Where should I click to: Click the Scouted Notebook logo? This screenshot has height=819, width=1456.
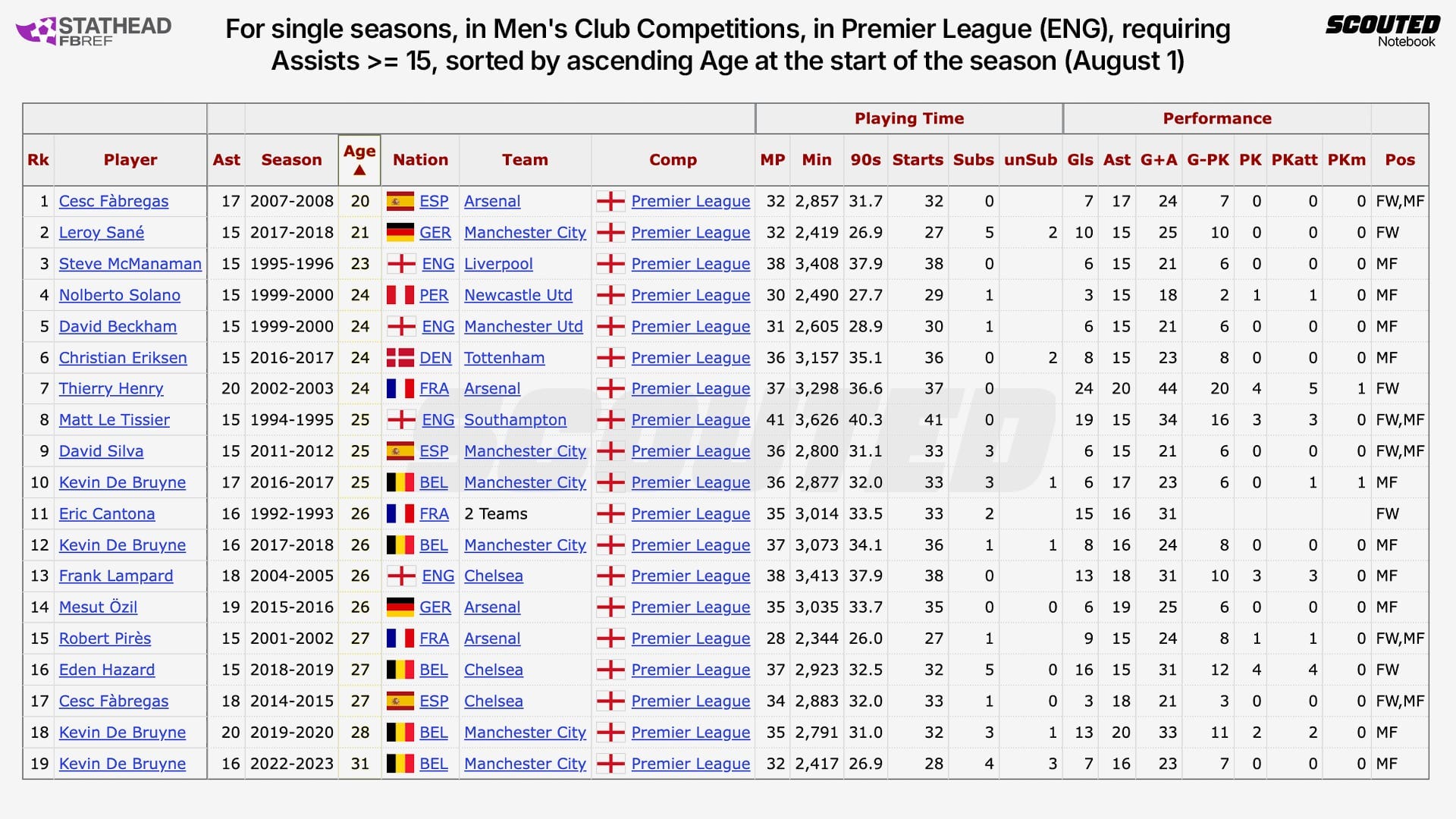(1382, 31)
